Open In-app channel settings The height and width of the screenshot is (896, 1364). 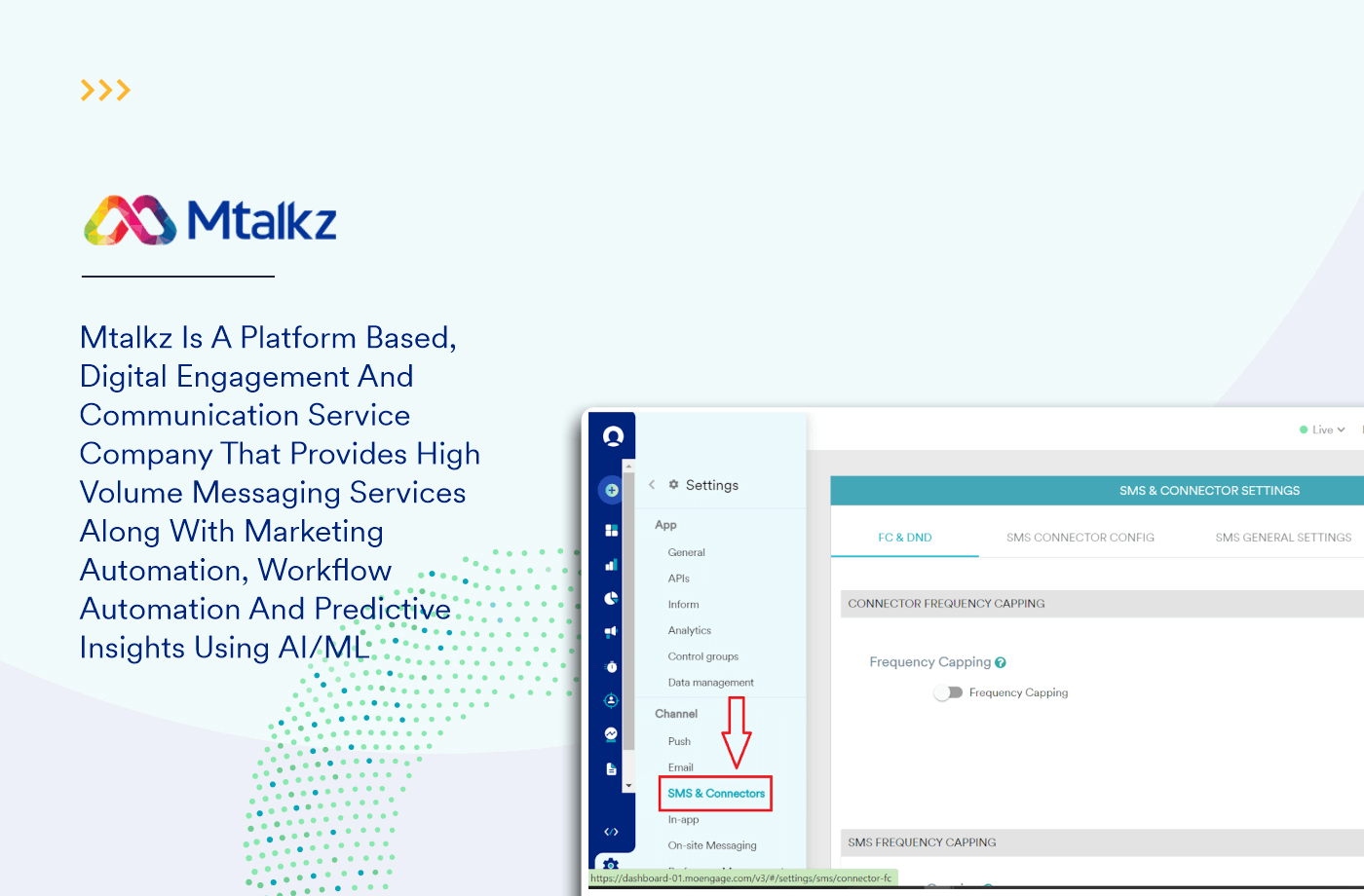coord(684,820)
